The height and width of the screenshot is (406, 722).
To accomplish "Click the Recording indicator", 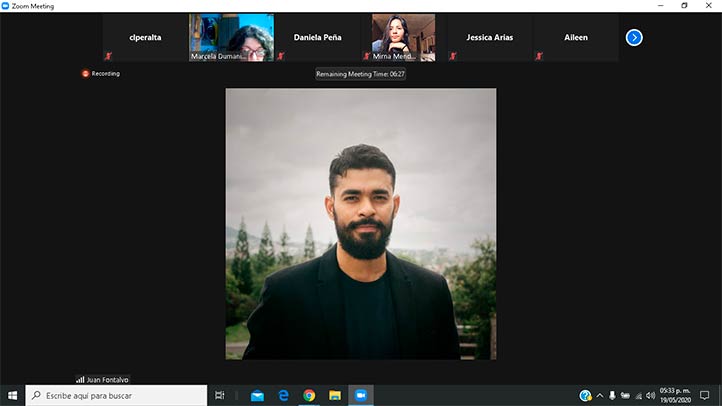I will pos(101,73).
